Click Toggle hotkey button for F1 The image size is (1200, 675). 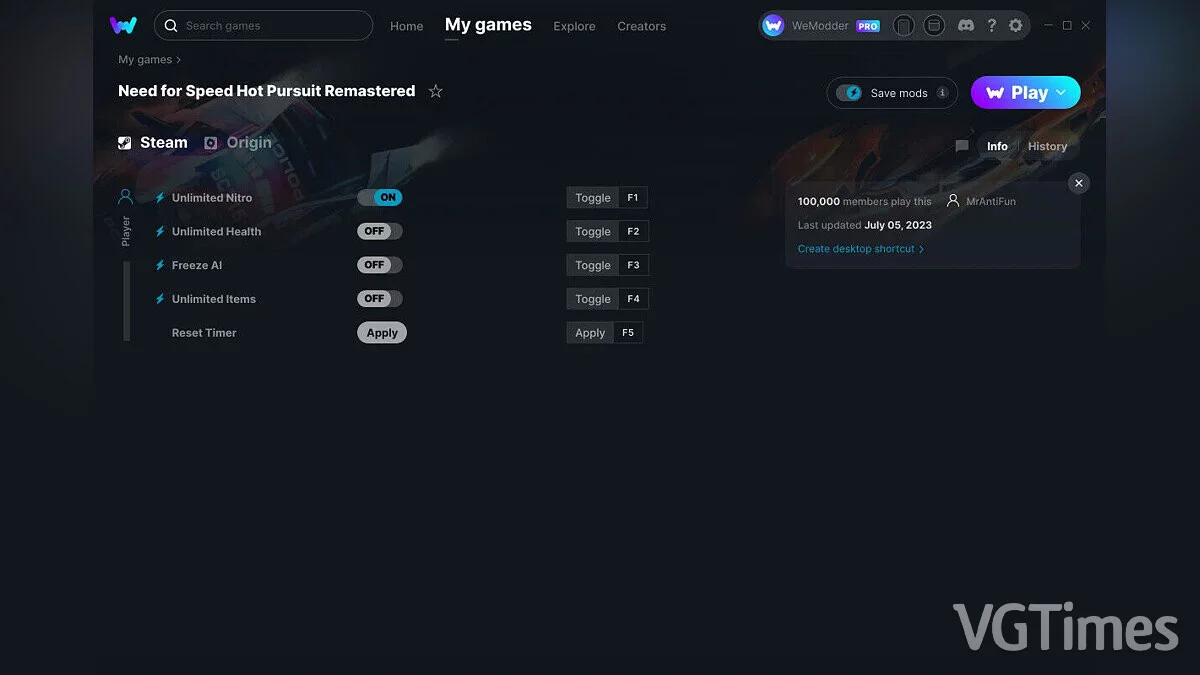[593, 198]
